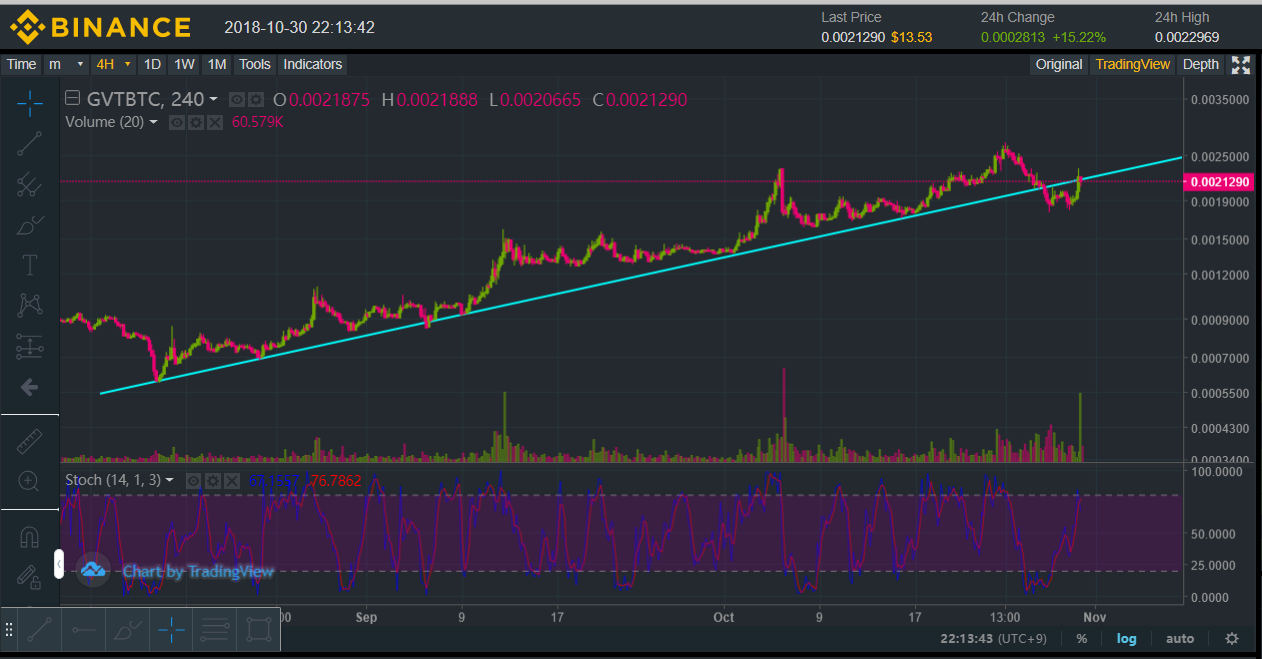
Task: Click the zoom in magnifier tool
Action: point(30,481)
